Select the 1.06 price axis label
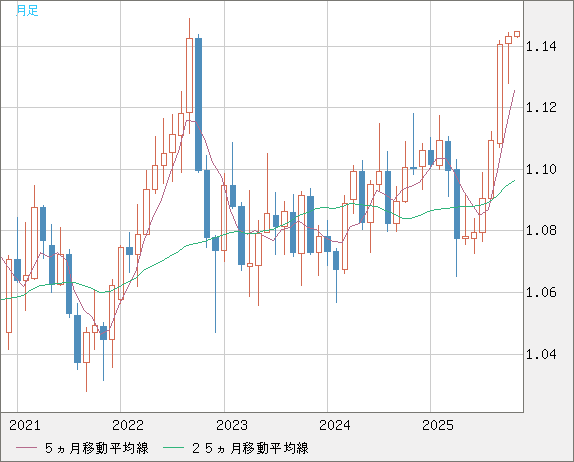The width and height of the screenshot is (574, 462). click(x=541, y=292)
